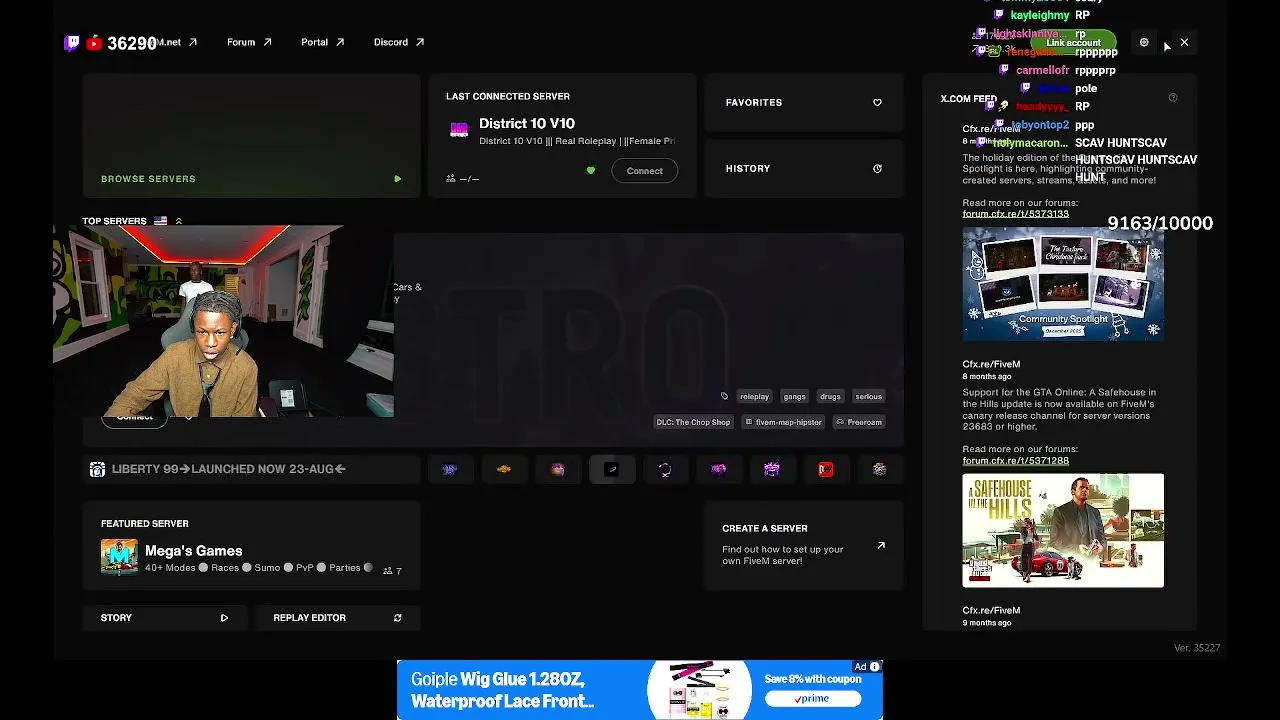The width and height of the screenshot is (1280, 720).
Task: Open the Mega's Games featured server
Action: click(251, 546)
